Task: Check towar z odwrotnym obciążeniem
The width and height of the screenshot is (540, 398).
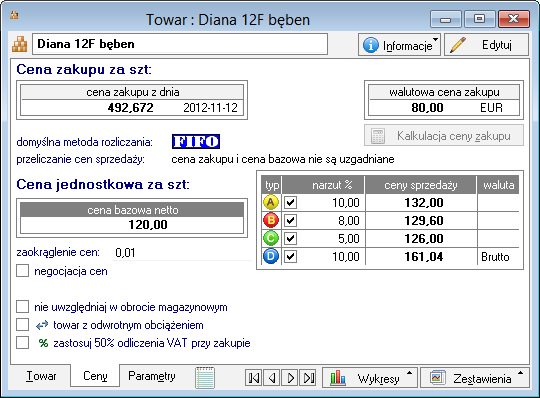Action: (x=22, y=325)
